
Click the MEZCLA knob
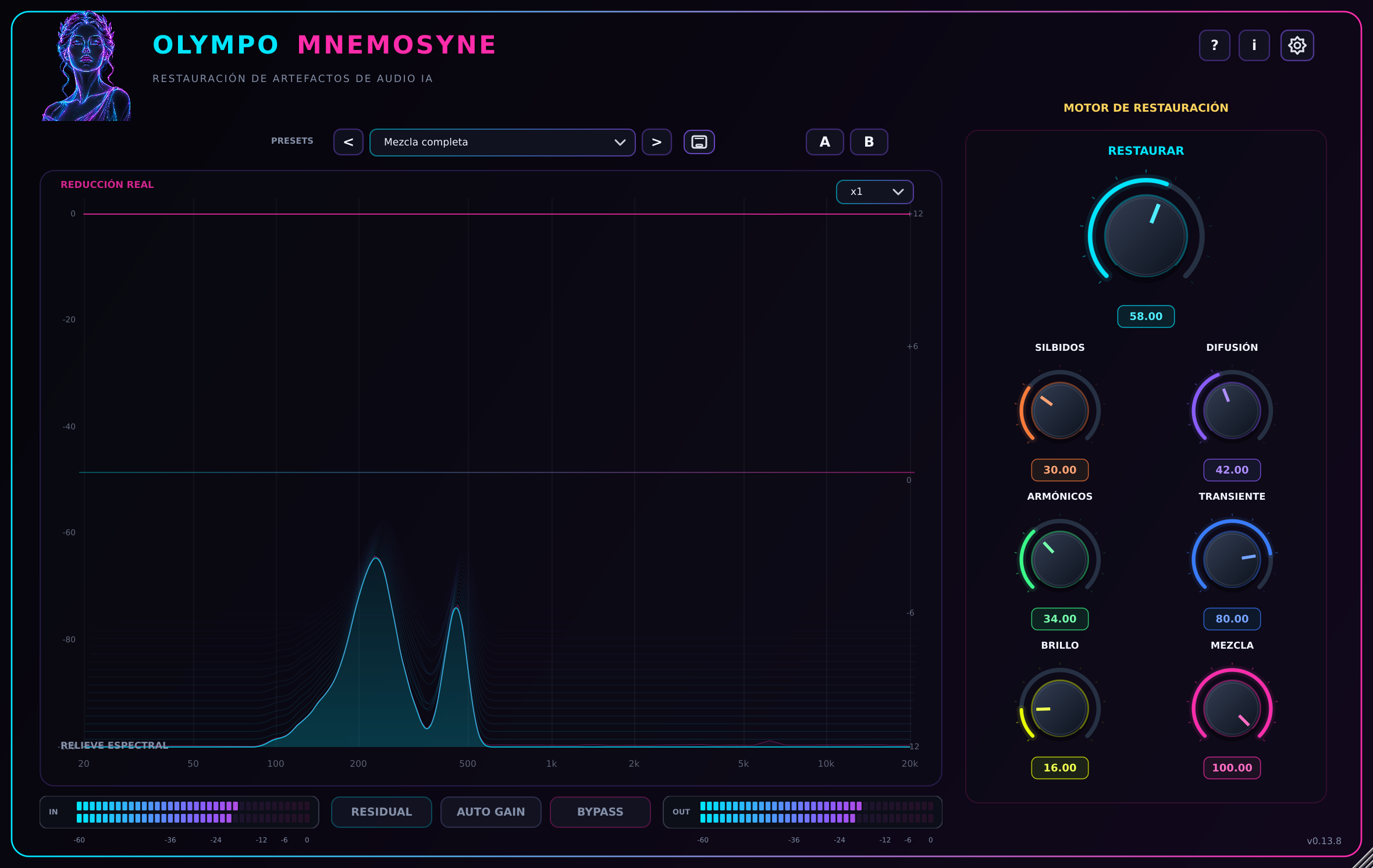(x=1232, y=708)
